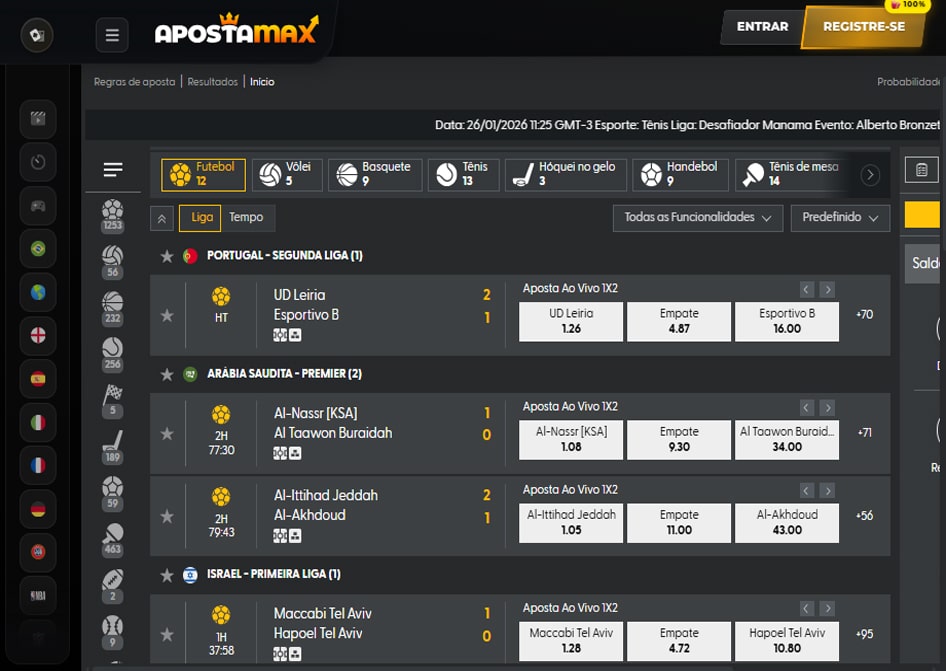Select the ice hockey icon with count 189
This screenshot has width=946, height=671.
[x=113, y=447]
